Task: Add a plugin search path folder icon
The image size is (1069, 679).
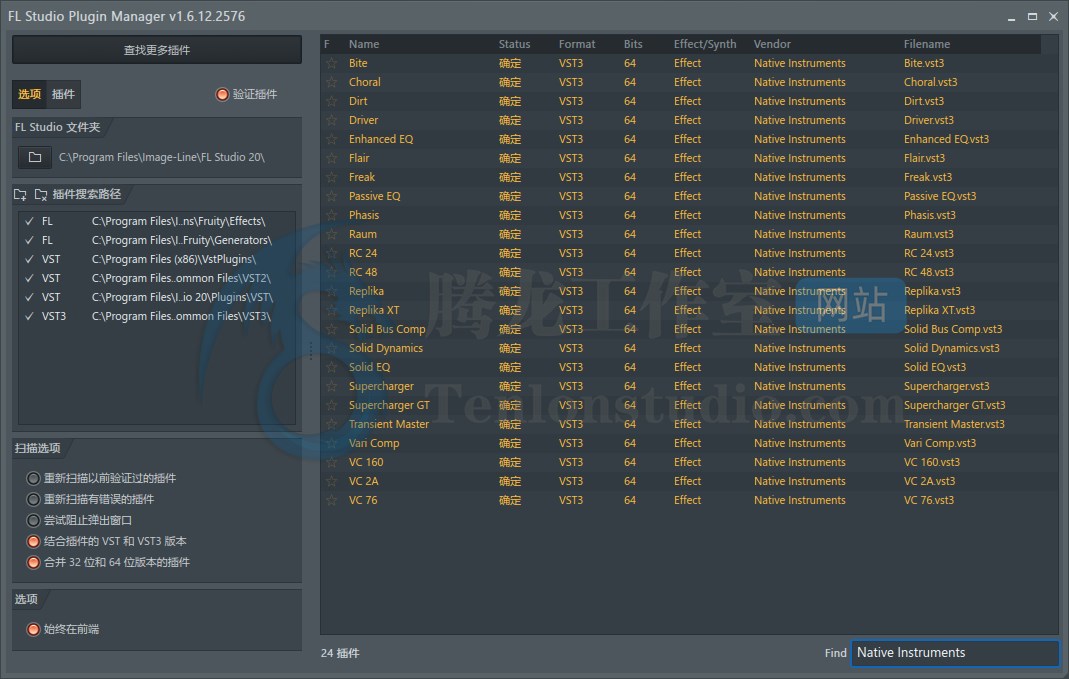Action: (20, 195)
